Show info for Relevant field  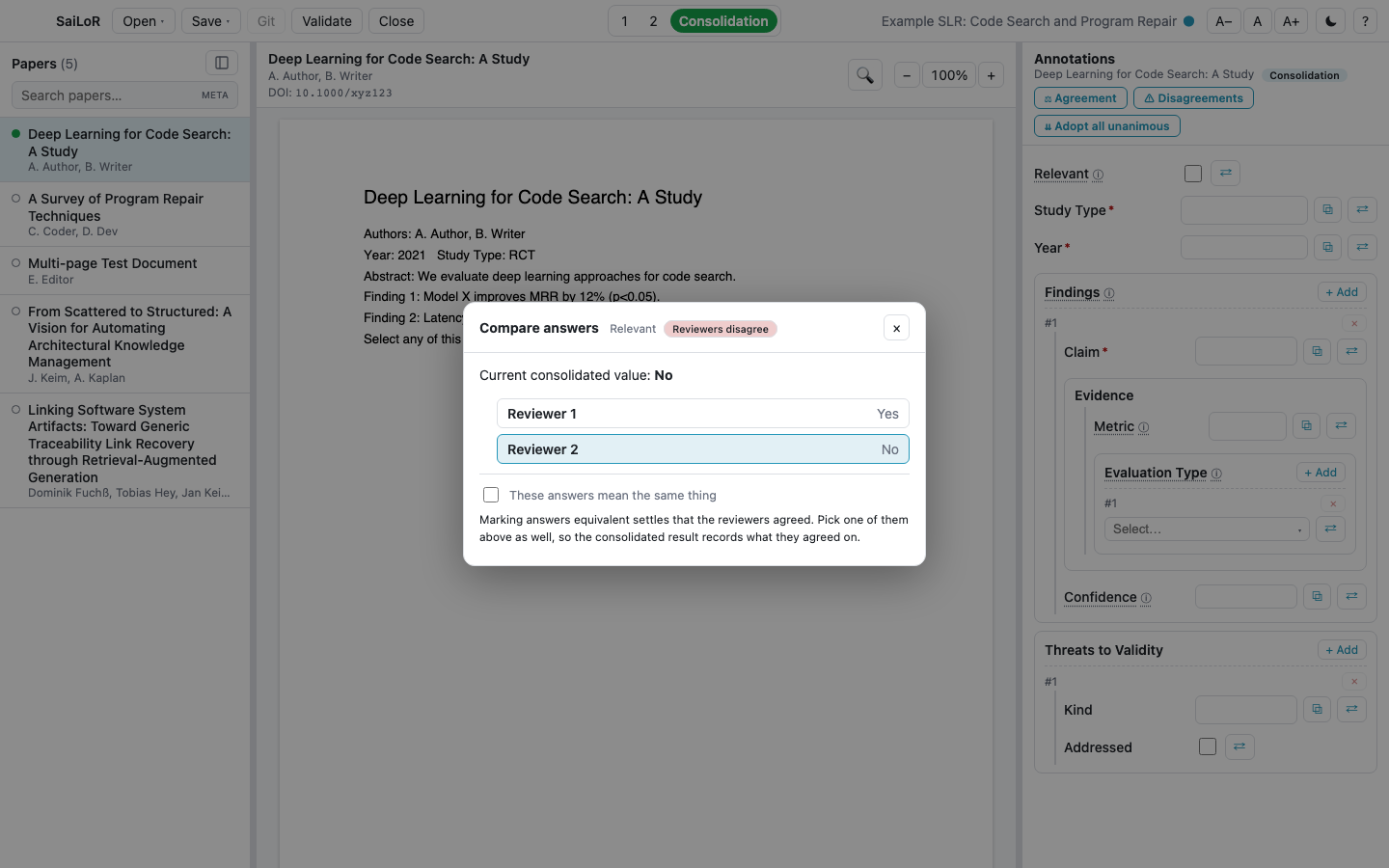[1098, 175]
